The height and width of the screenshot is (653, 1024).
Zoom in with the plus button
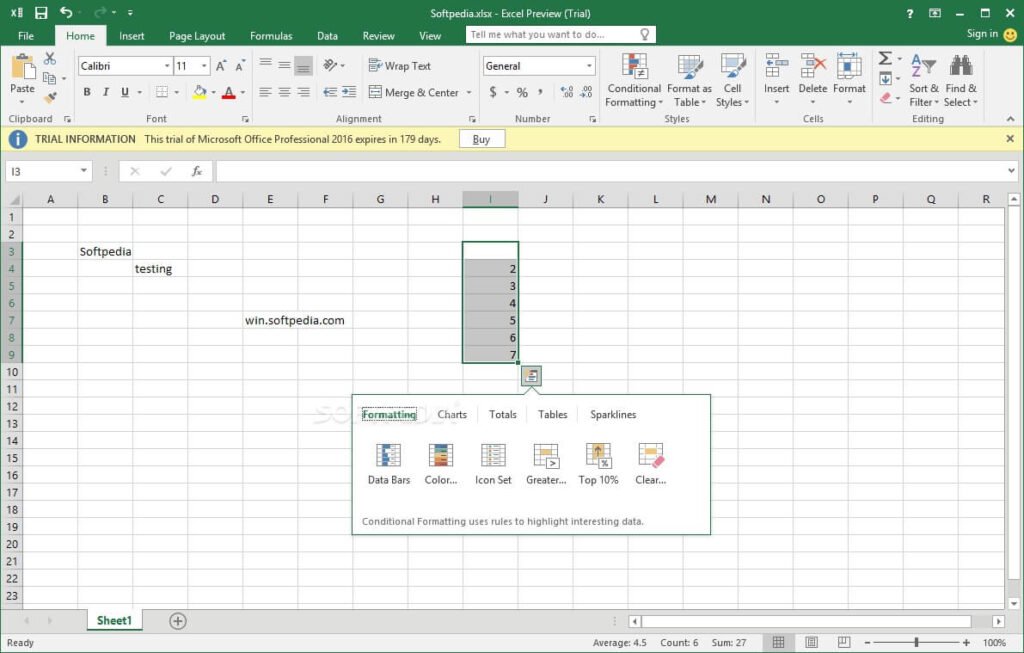pos(966,643)
